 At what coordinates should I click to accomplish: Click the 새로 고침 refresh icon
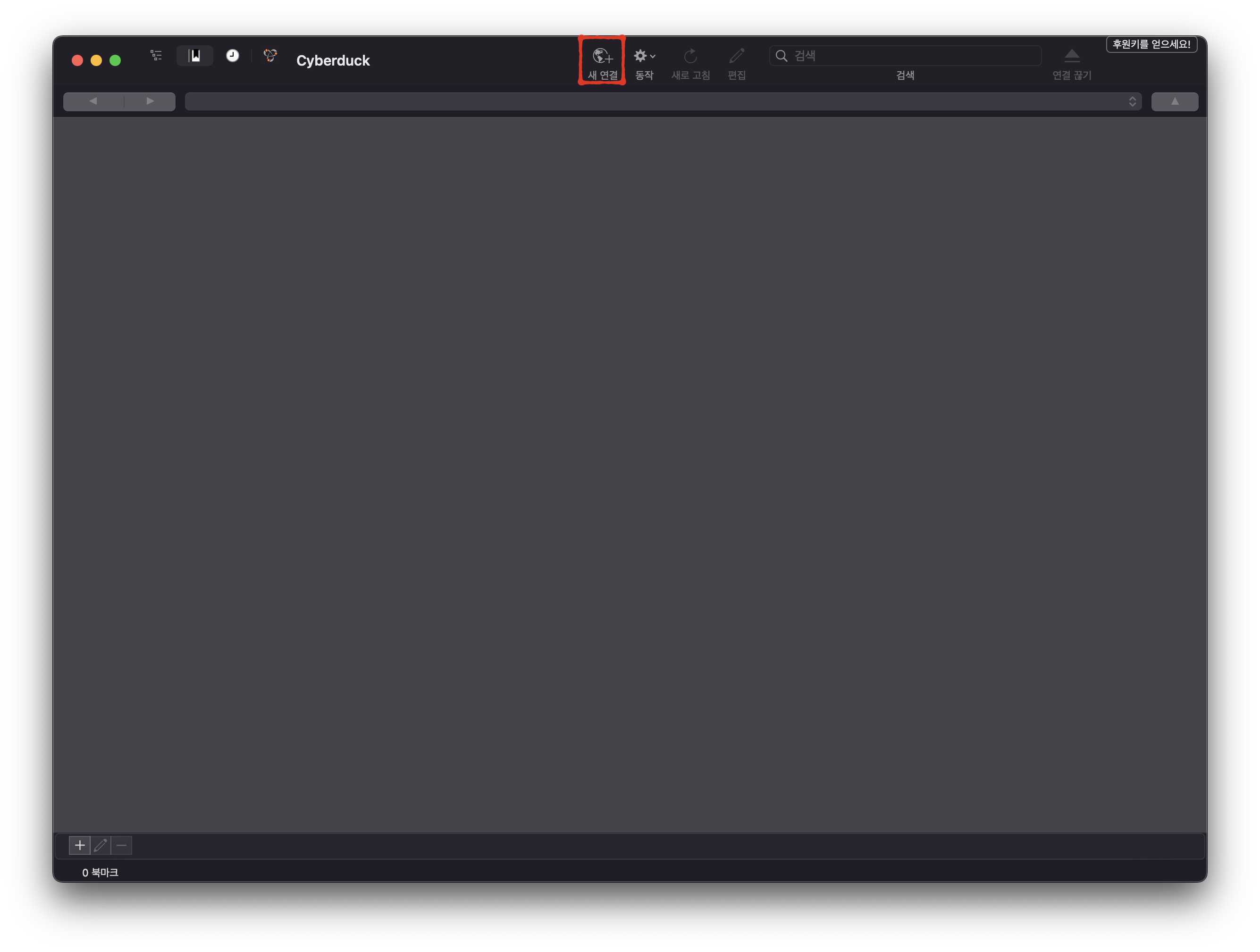[690, 56]
